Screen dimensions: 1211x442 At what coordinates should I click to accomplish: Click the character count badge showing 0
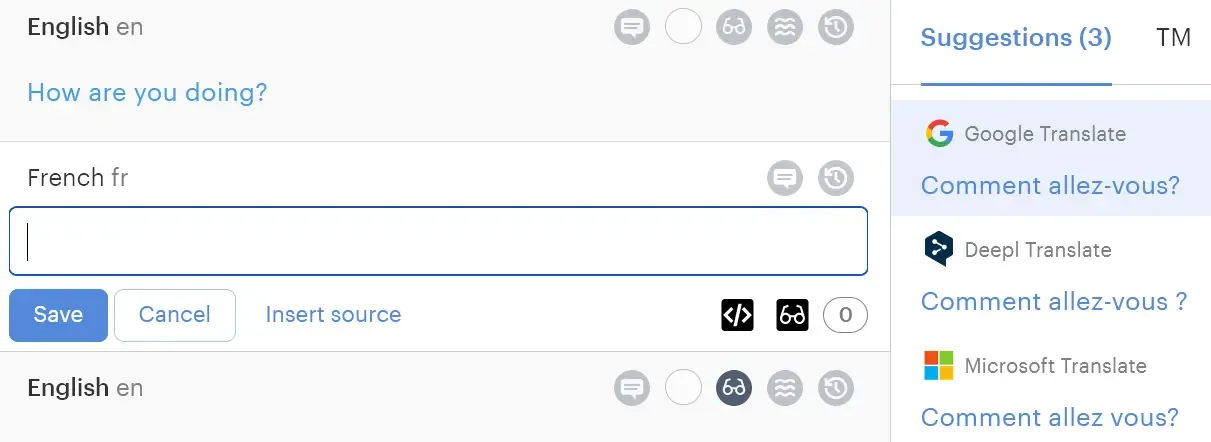(845, 315)
